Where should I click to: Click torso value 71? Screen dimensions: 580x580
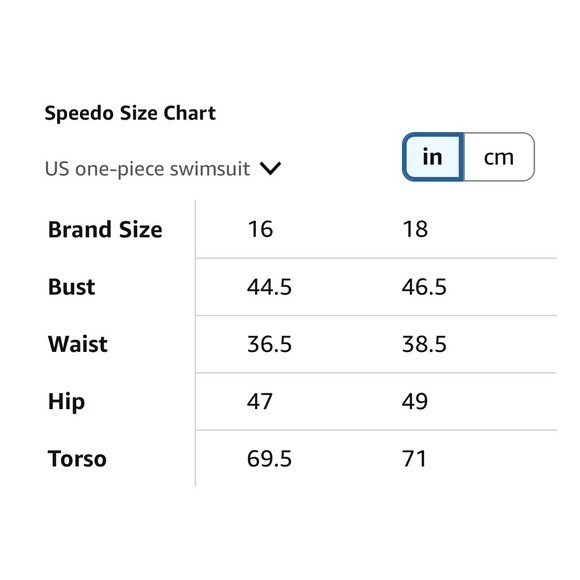pyautogui.click(x=414, y=459)
